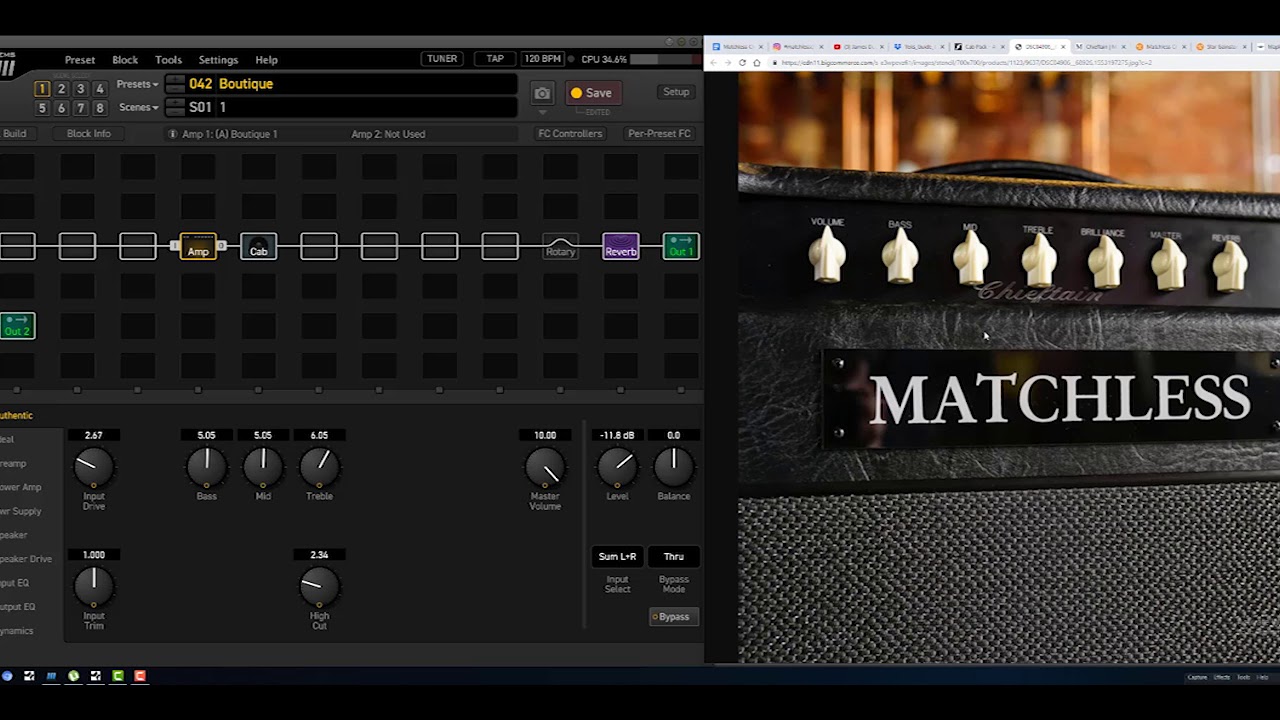The height and width of the screenshot is (720, 1280).
Task: Open the Tools menu
Action: click(x=168, y=60)
